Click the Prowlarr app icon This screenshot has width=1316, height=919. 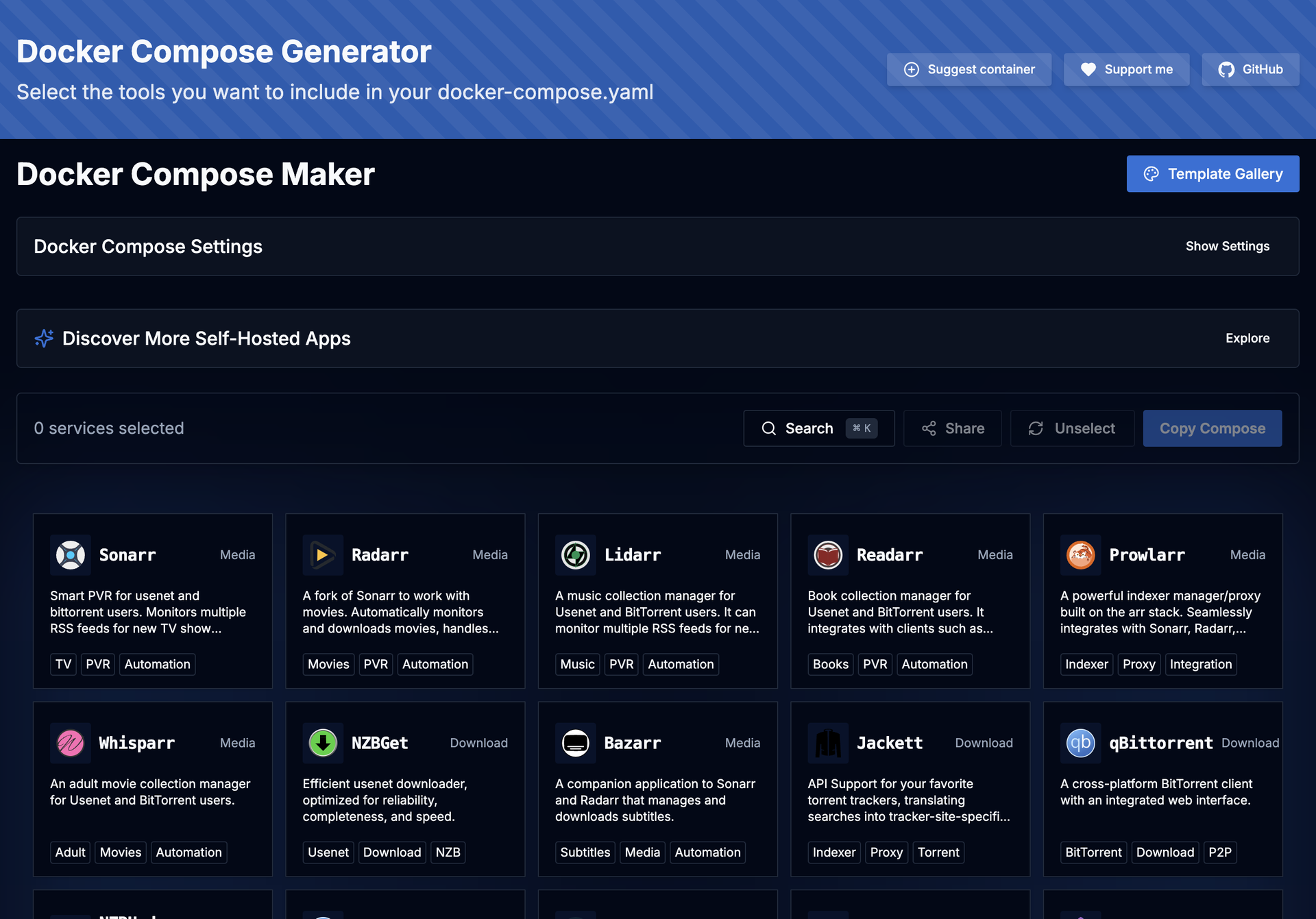(1081, 555)
